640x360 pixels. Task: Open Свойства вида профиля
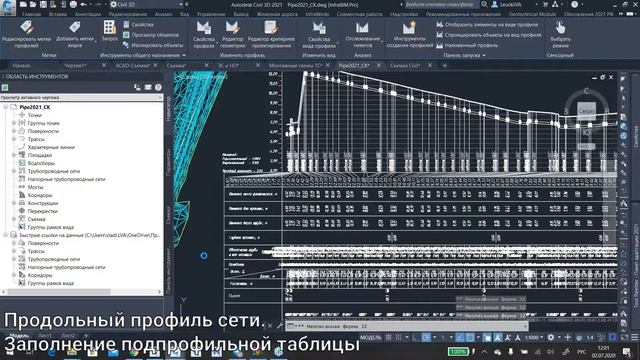[x=319, y=34]
